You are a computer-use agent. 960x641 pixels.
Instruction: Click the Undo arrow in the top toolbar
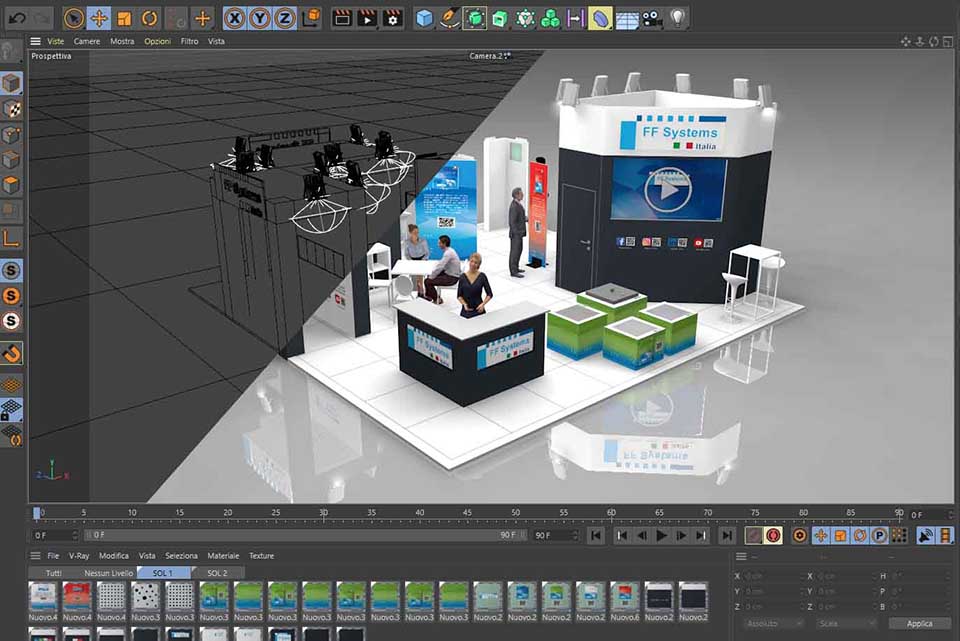pyautogui.click(x=17, y=18)
